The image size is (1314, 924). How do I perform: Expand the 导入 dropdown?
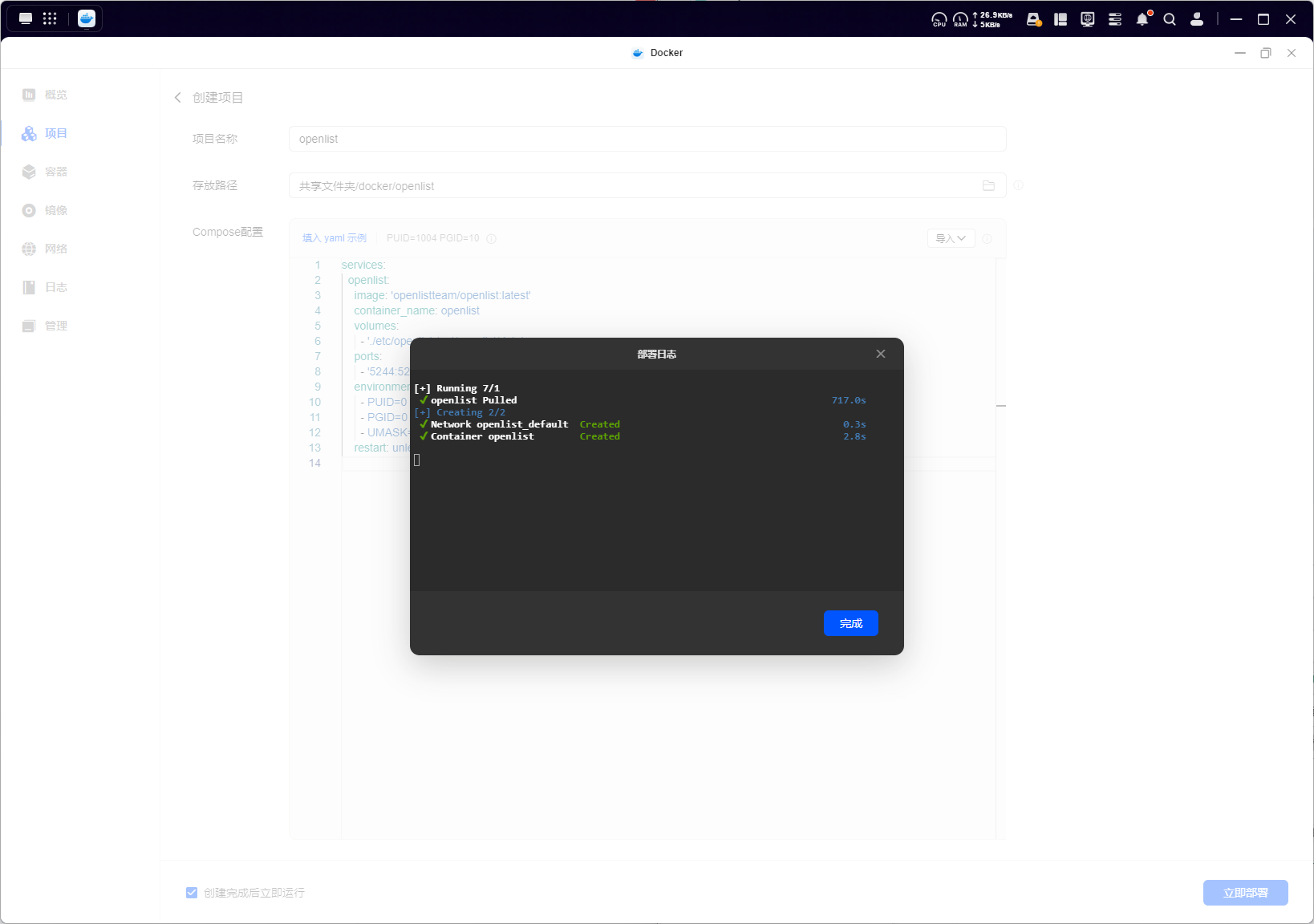click(951, 238)
